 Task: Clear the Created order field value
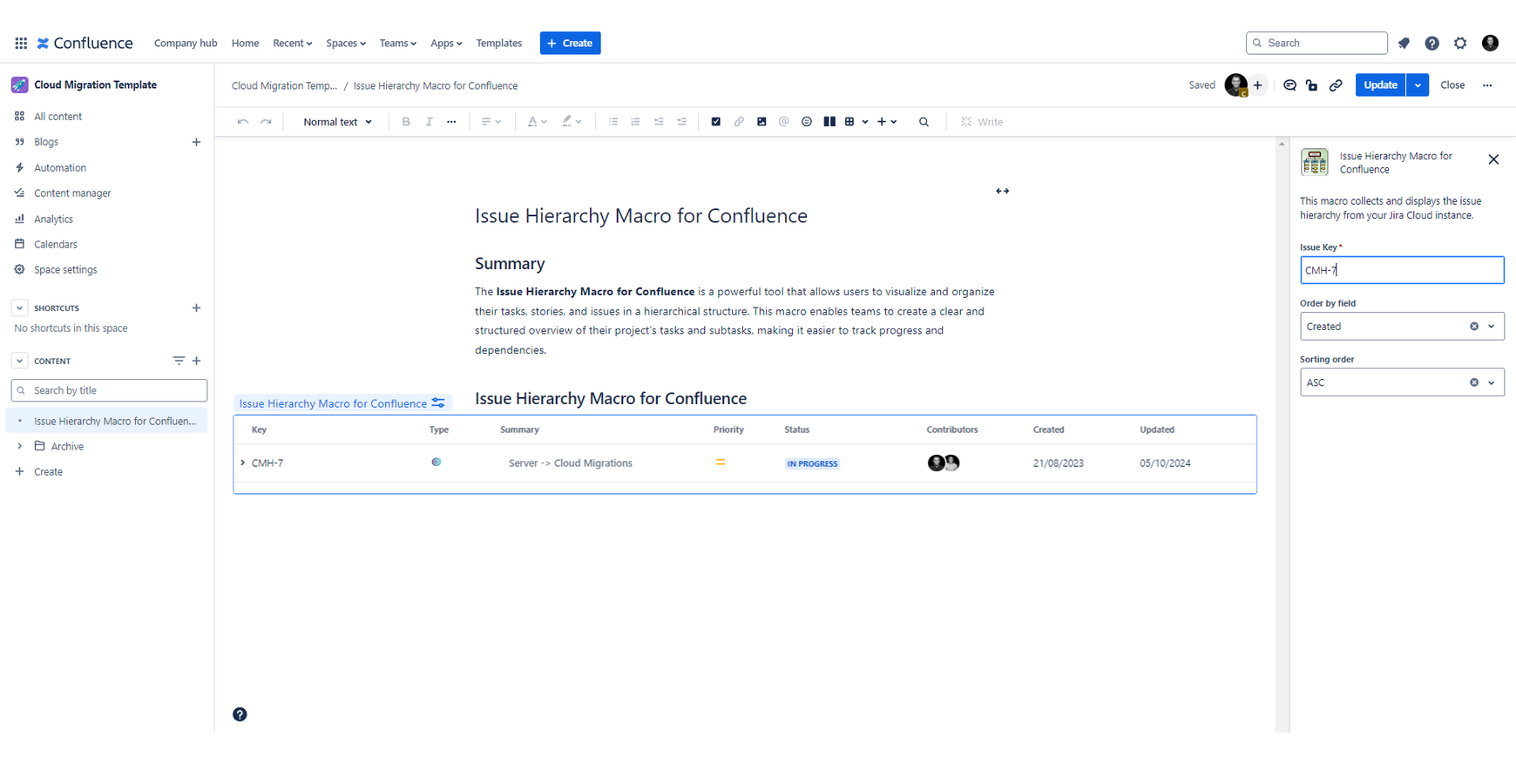coord(1474,327)
